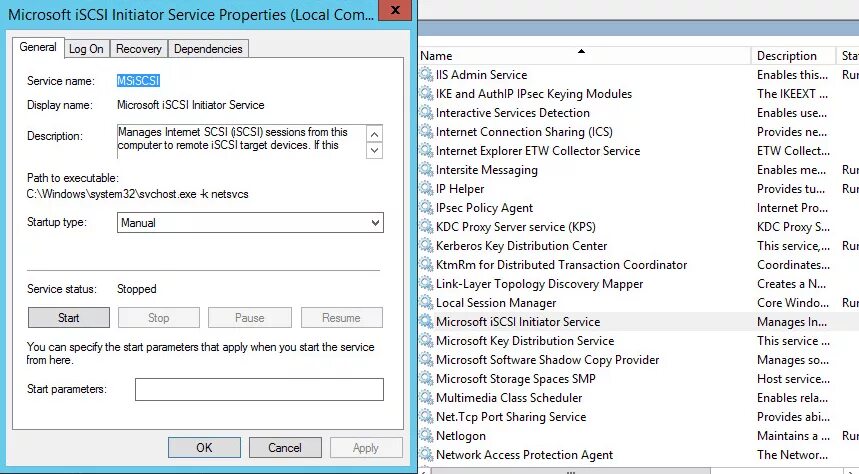Switch to the General tab

pyautogui.click(x=38, y=47)
